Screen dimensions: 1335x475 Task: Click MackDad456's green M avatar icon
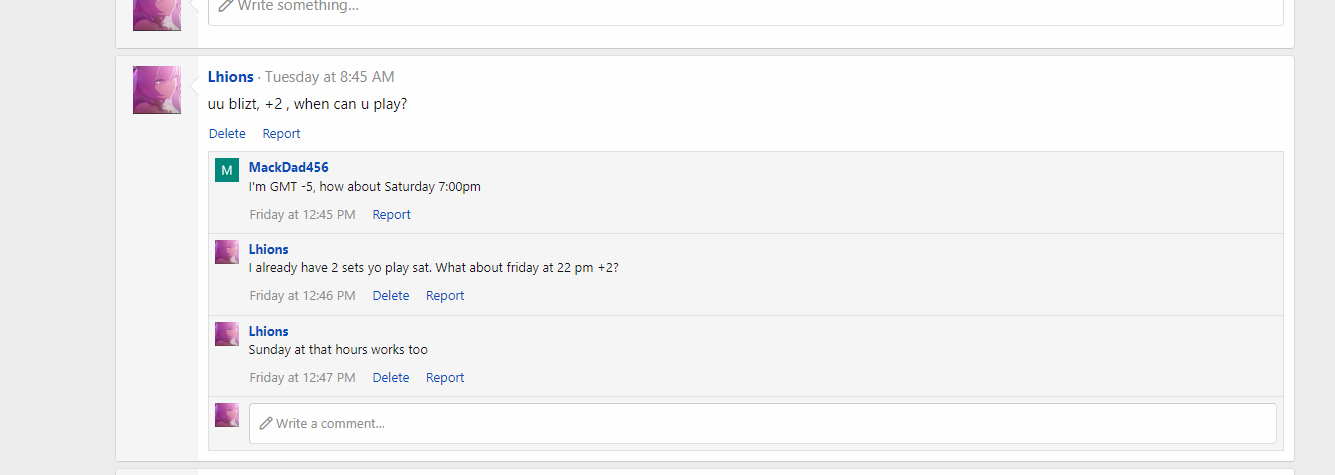point(227,170)
